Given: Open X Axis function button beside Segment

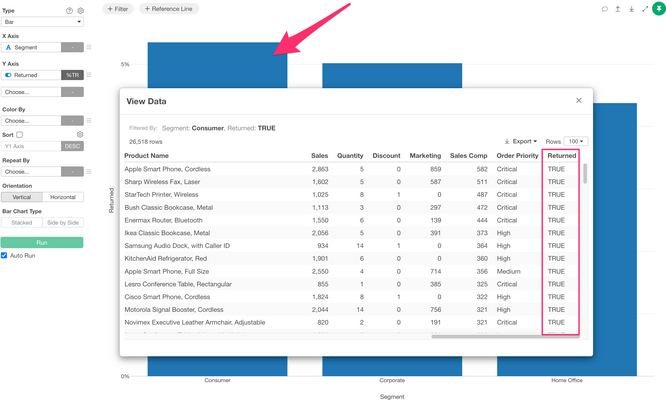Looking at the screenshot, I should tap(72, 47).
